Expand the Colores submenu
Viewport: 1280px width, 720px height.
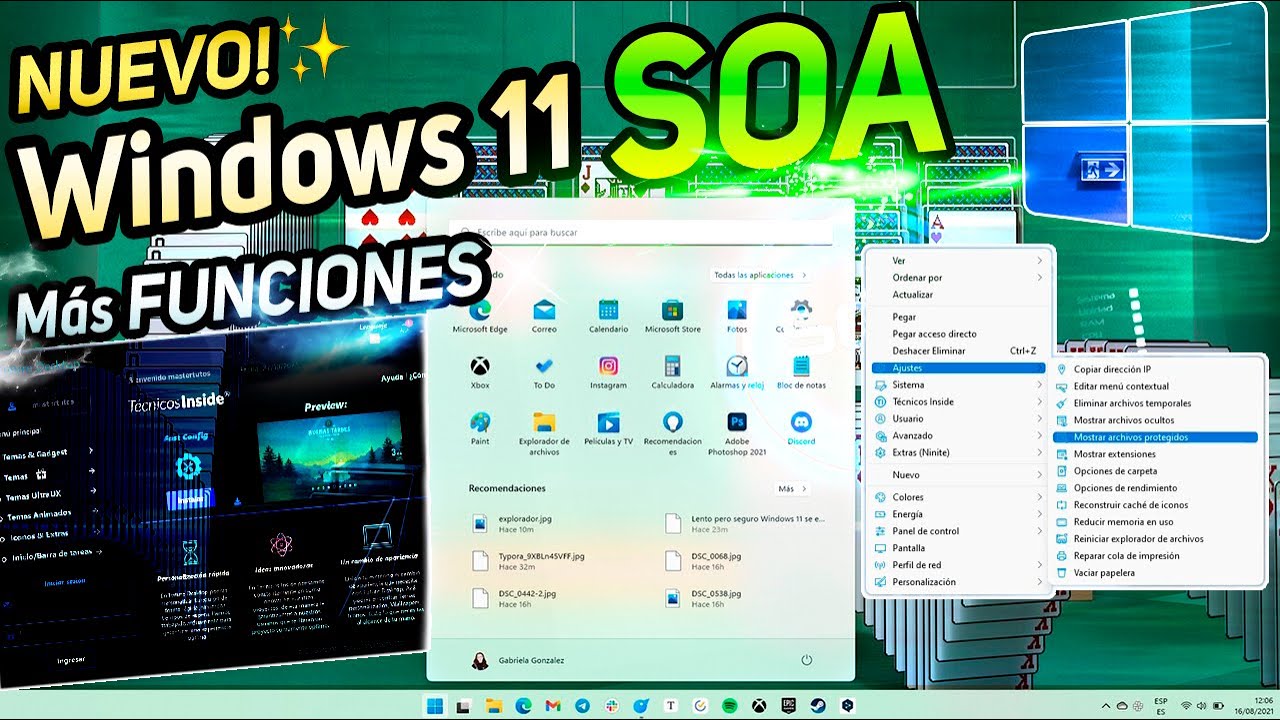(958, 497)
